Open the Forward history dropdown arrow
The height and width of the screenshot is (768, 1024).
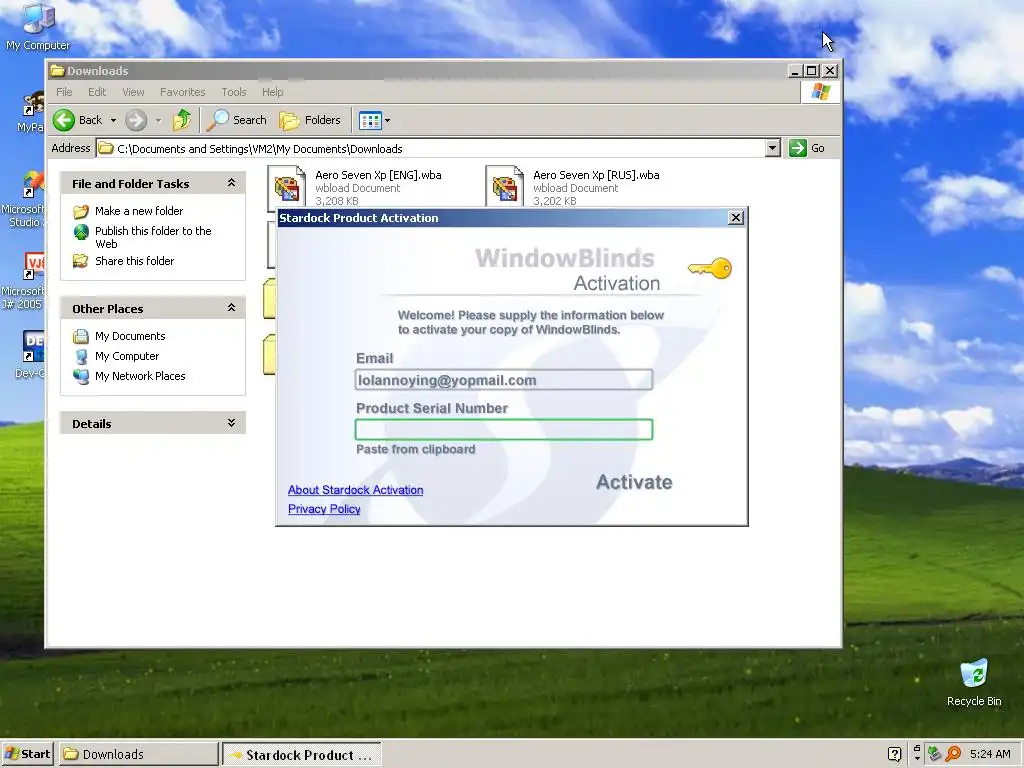158,120
